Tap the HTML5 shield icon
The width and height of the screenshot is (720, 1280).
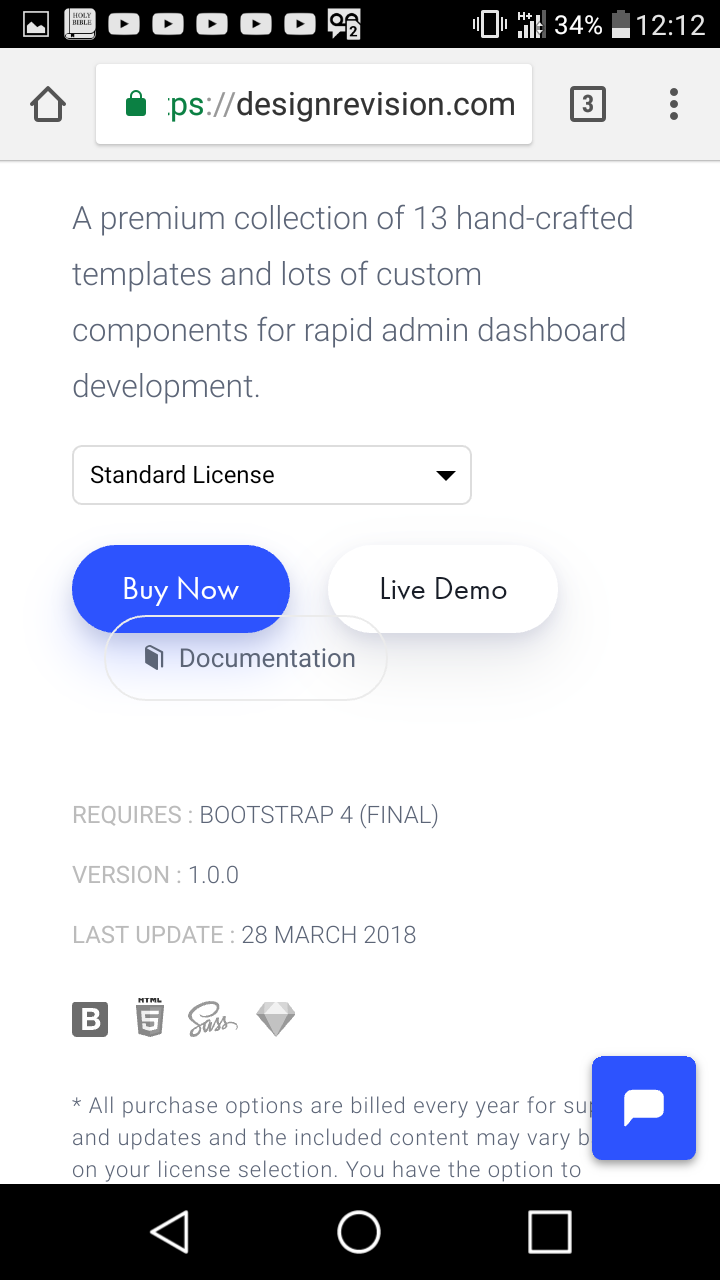pos(150,1018)
